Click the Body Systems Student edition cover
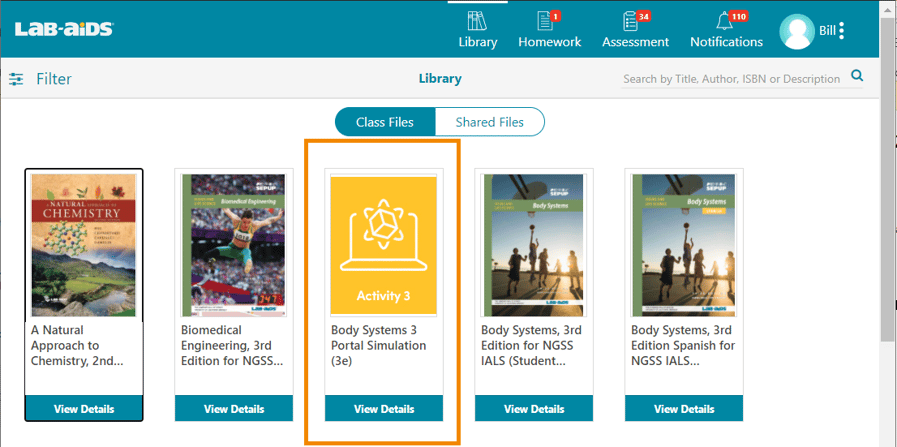The image size is (897, 447). tap(534, 245)
